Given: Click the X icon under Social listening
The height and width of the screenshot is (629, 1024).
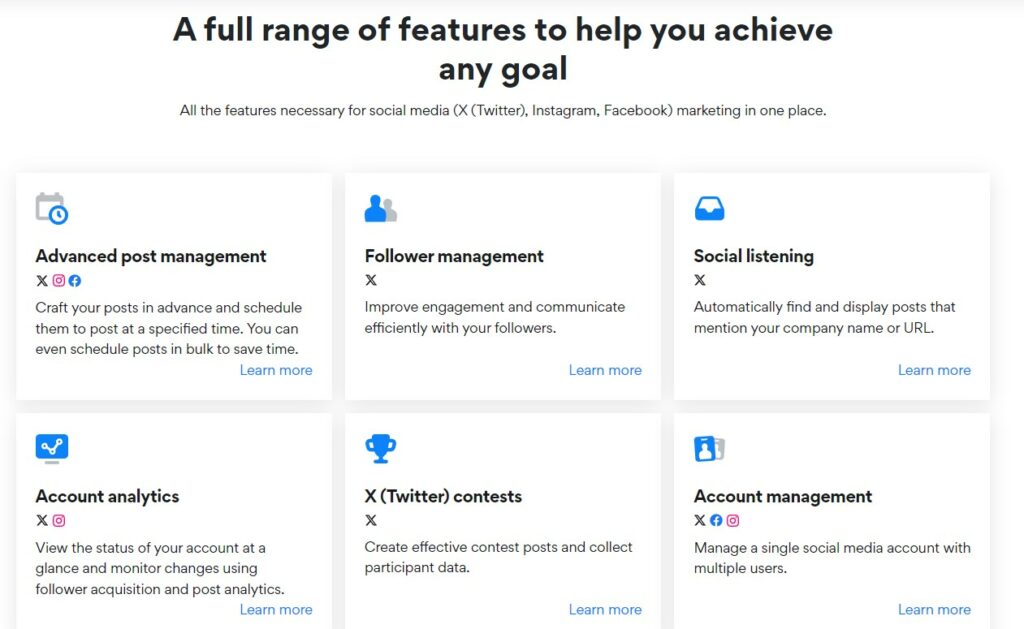Looking at the screenshot, I should click(700, 281).
